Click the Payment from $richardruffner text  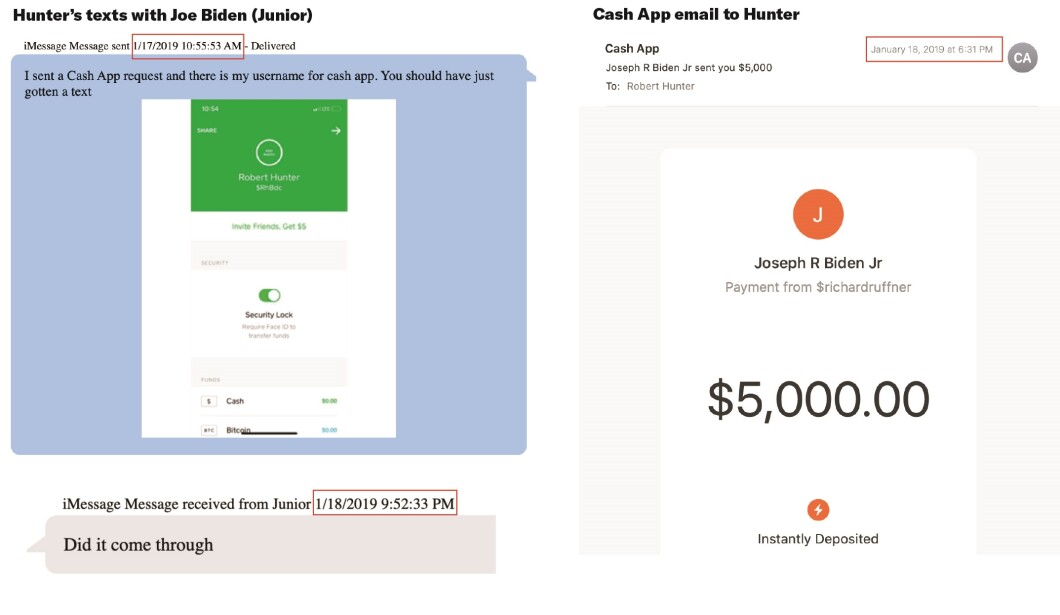[x=818, y=287]
